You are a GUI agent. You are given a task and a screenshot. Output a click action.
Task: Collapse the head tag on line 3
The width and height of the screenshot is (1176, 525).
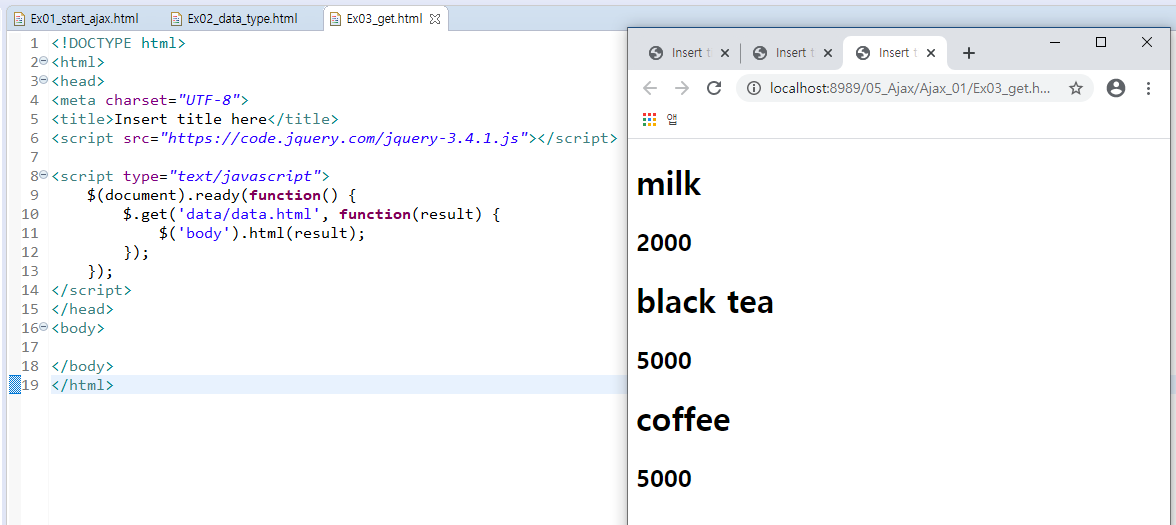pyautogui.click(x=44, y=80)
